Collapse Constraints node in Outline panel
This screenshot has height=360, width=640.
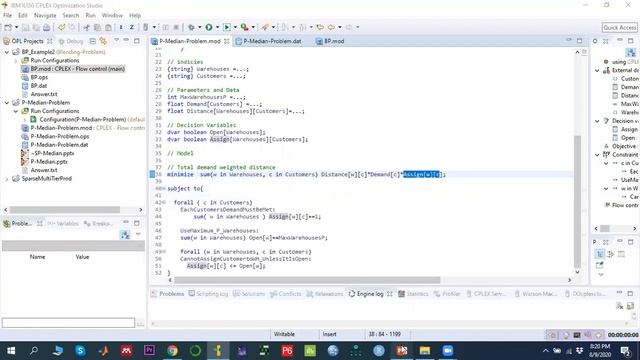click(x=598, y=155)
